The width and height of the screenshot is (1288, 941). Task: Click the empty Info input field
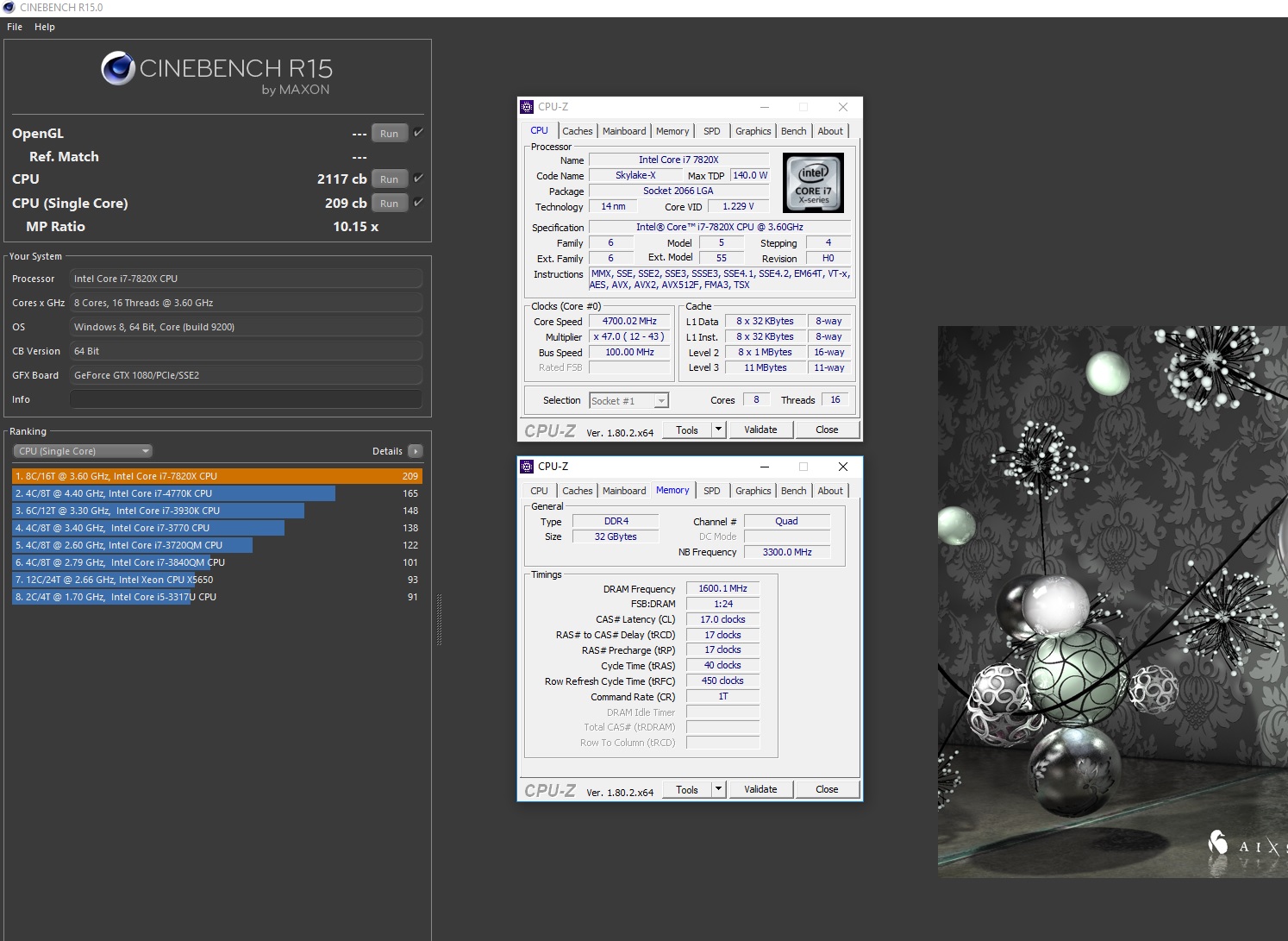tap(246, 399)
